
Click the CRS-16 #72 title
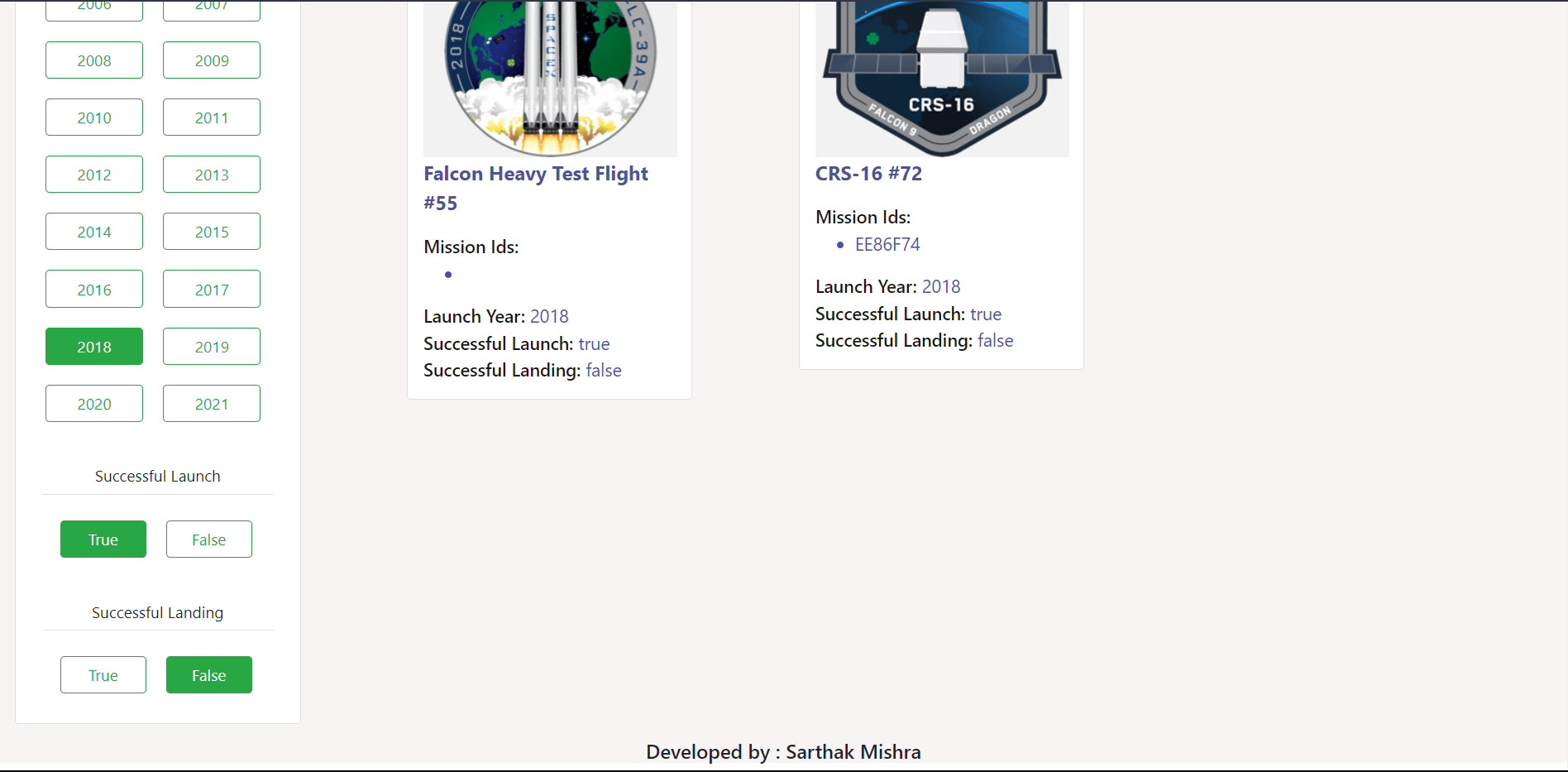868,174
